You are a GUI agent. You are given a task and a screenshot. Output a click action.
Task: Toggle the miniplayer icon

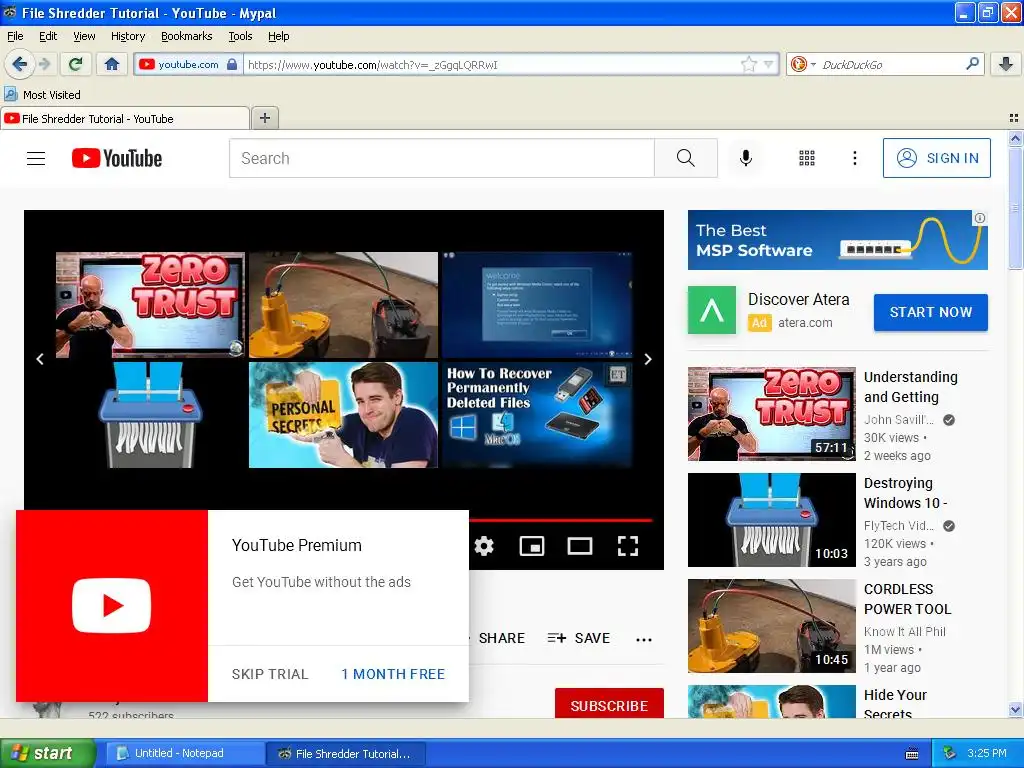point(532,545)
